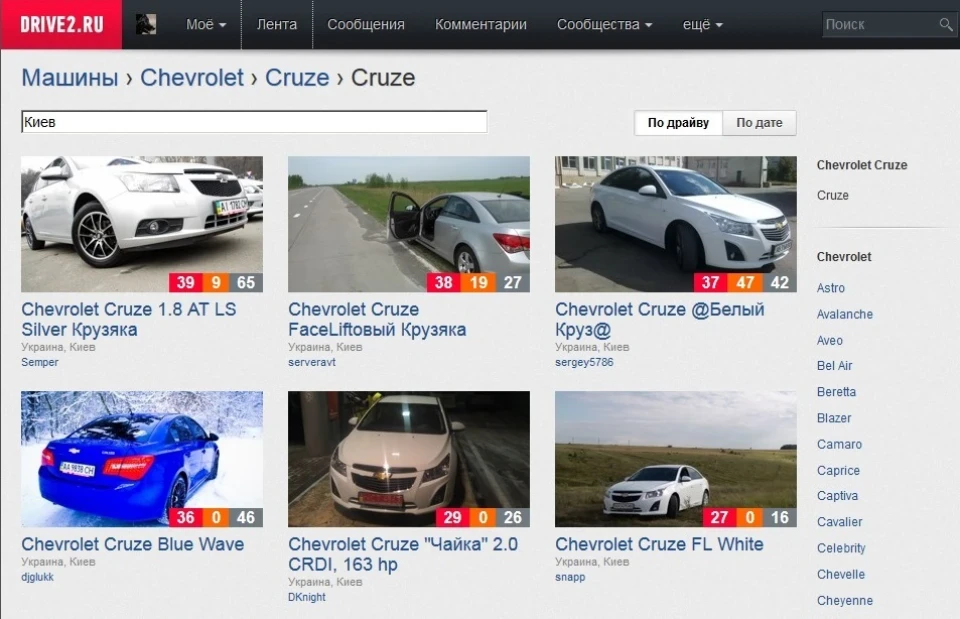This screenshot has width=960, height=619.
Task: Open the Лента menu item
Action: tap(277, 24)
